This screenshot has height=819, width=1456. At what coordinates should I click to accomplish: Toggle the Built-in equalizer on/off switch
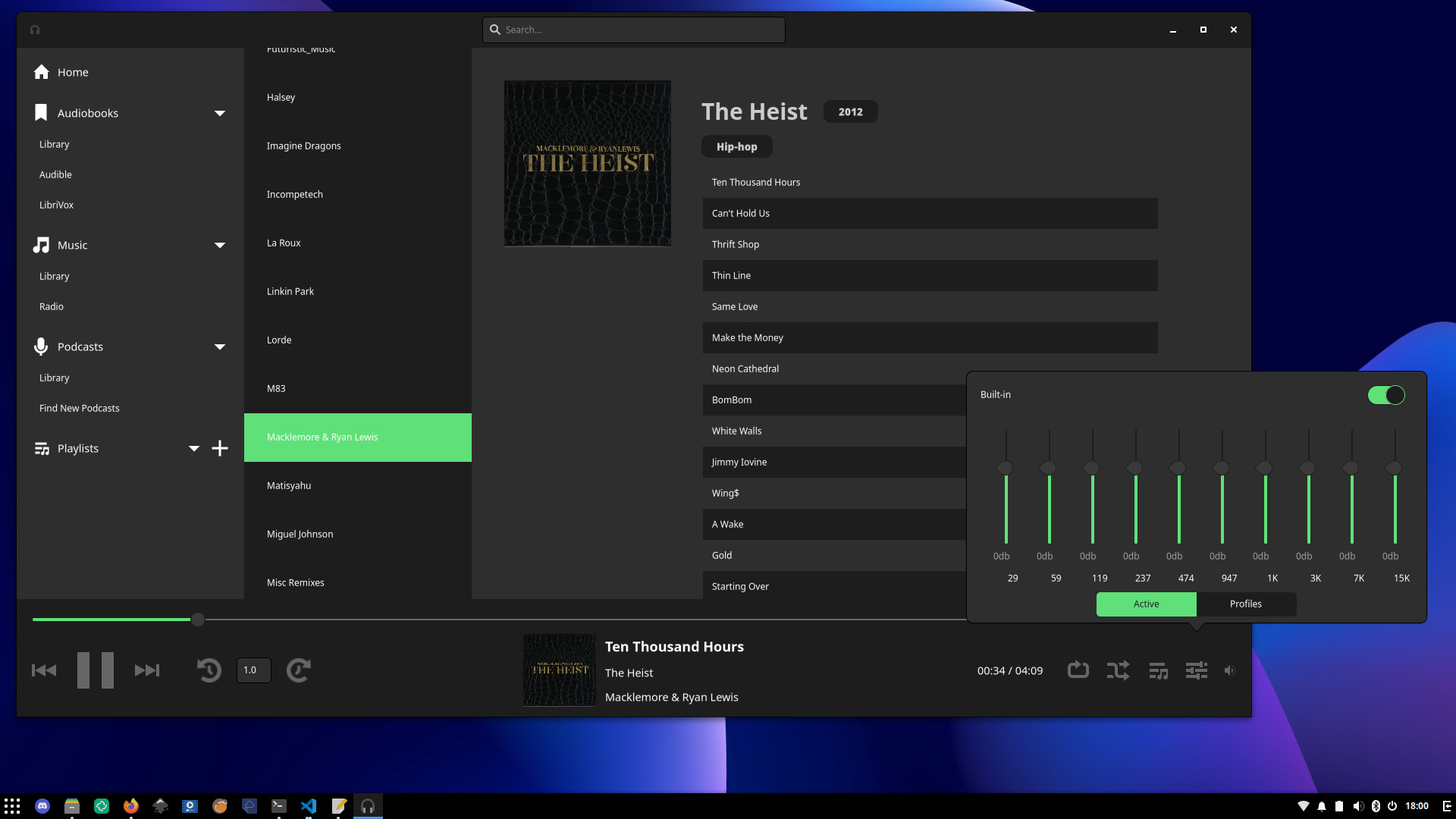(x=1388, y=394)
